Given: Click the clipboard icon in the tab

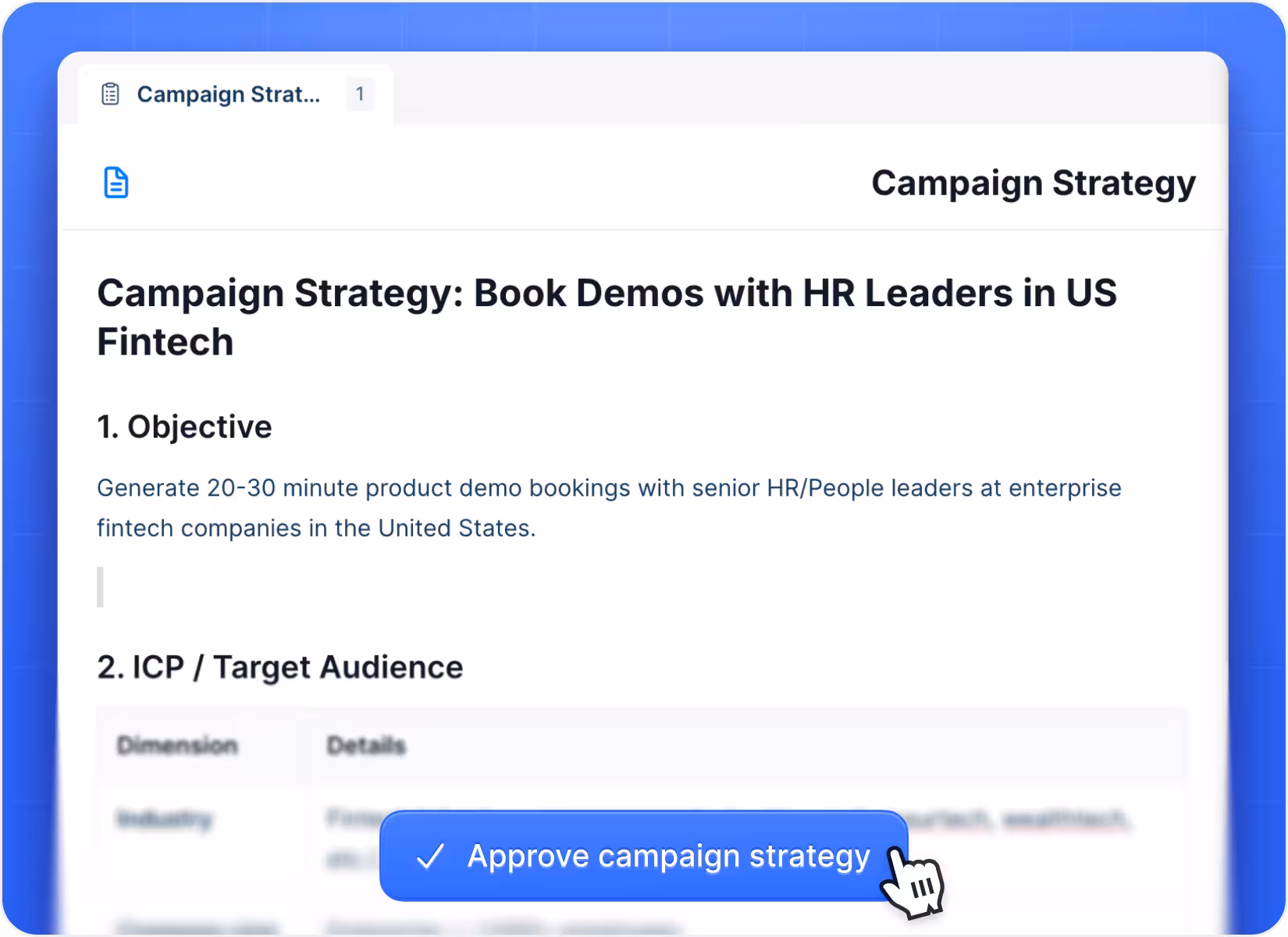Looking at the screenshot, I should [x=111, y=94].
